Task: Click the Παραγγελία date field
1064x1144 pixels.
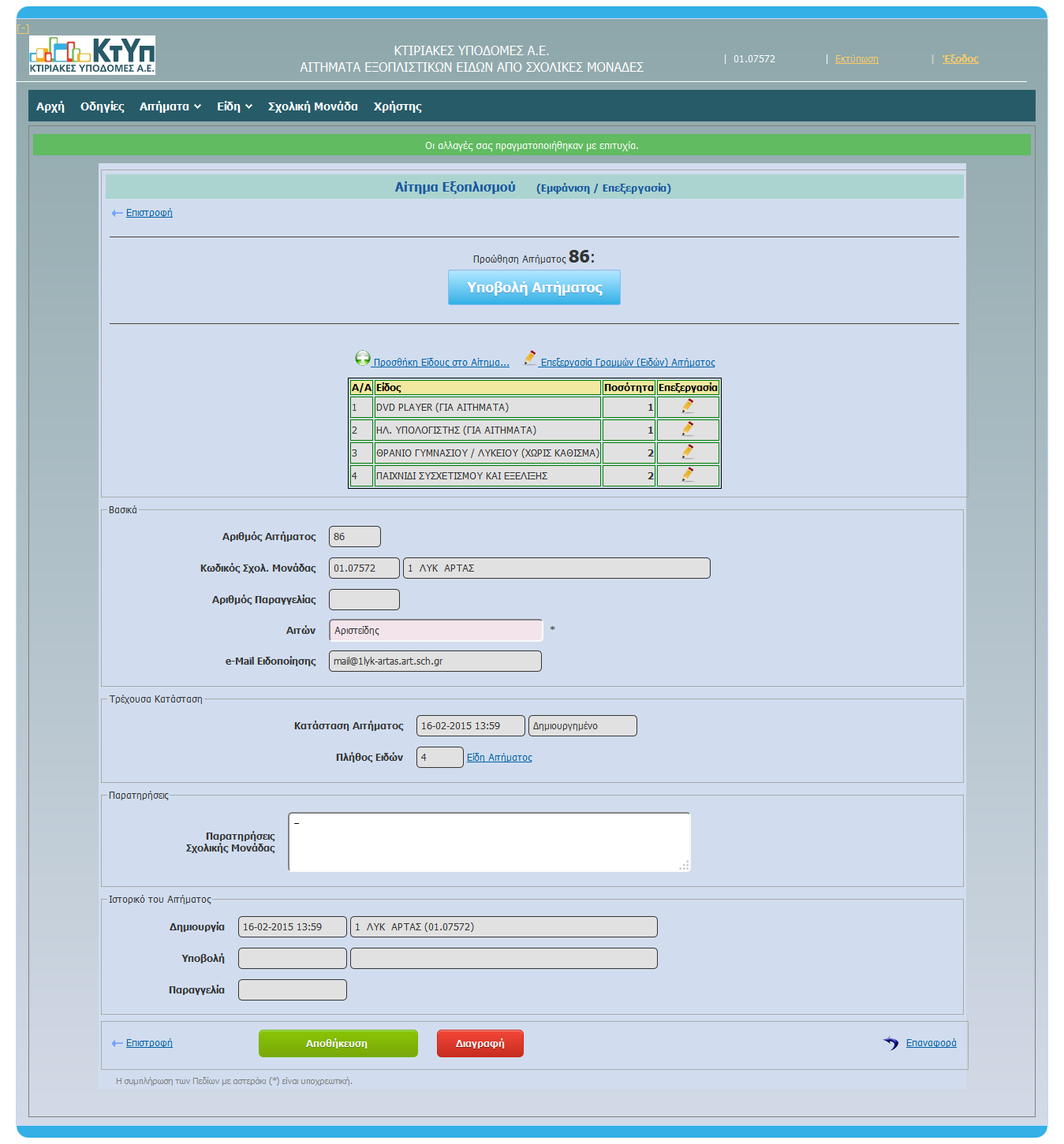Action: point(293,989)
